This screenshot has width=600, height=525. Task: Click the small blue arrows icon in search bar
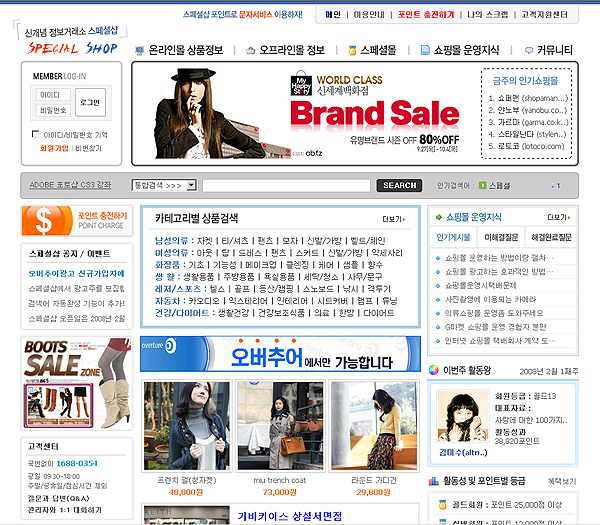[555, 186]
